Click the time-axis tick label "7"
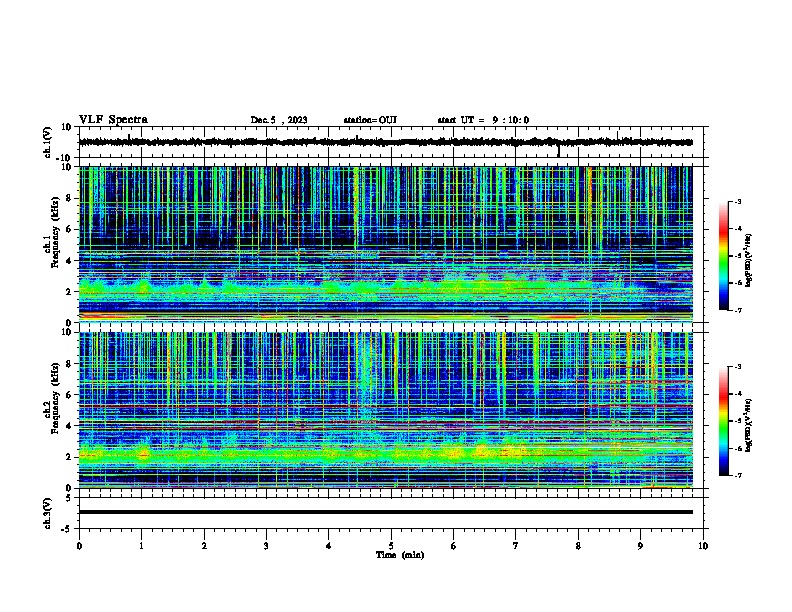Viewport: 792px width, 612px height. pos(516,546)
